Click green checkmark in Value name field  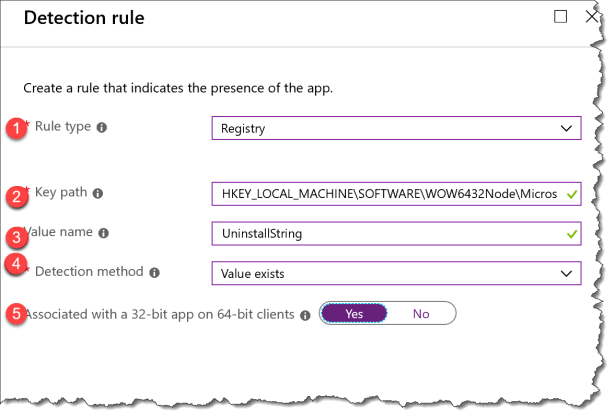(x=571, y=233)
